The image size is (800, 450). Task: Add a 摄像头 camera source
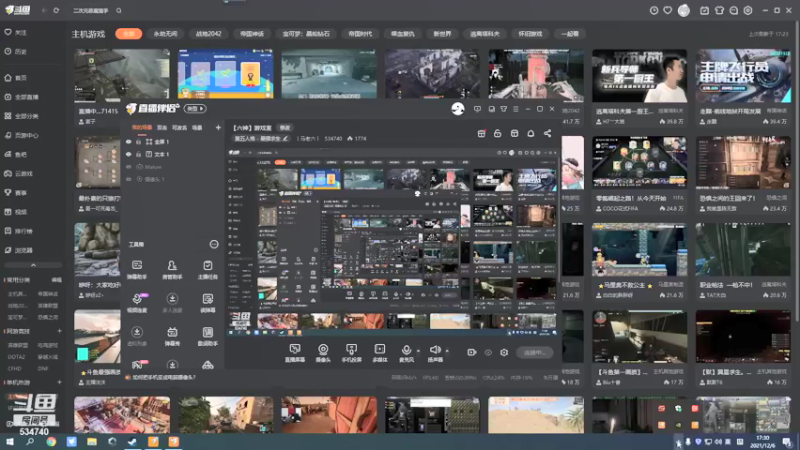click(323, 353)
